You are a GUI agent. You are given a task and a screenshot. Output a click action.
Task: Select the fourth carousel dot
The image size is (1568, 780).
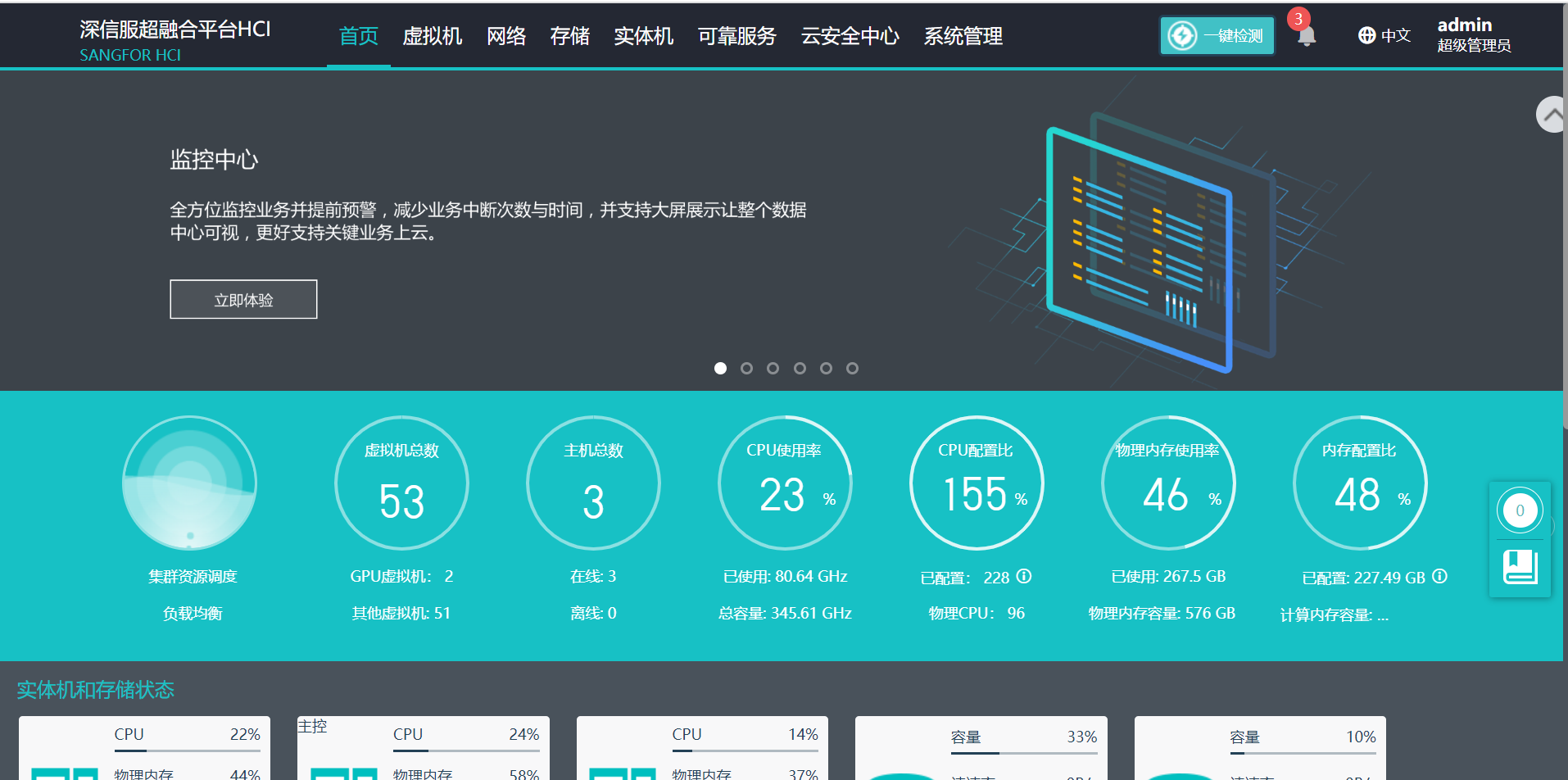coord(800,368)
